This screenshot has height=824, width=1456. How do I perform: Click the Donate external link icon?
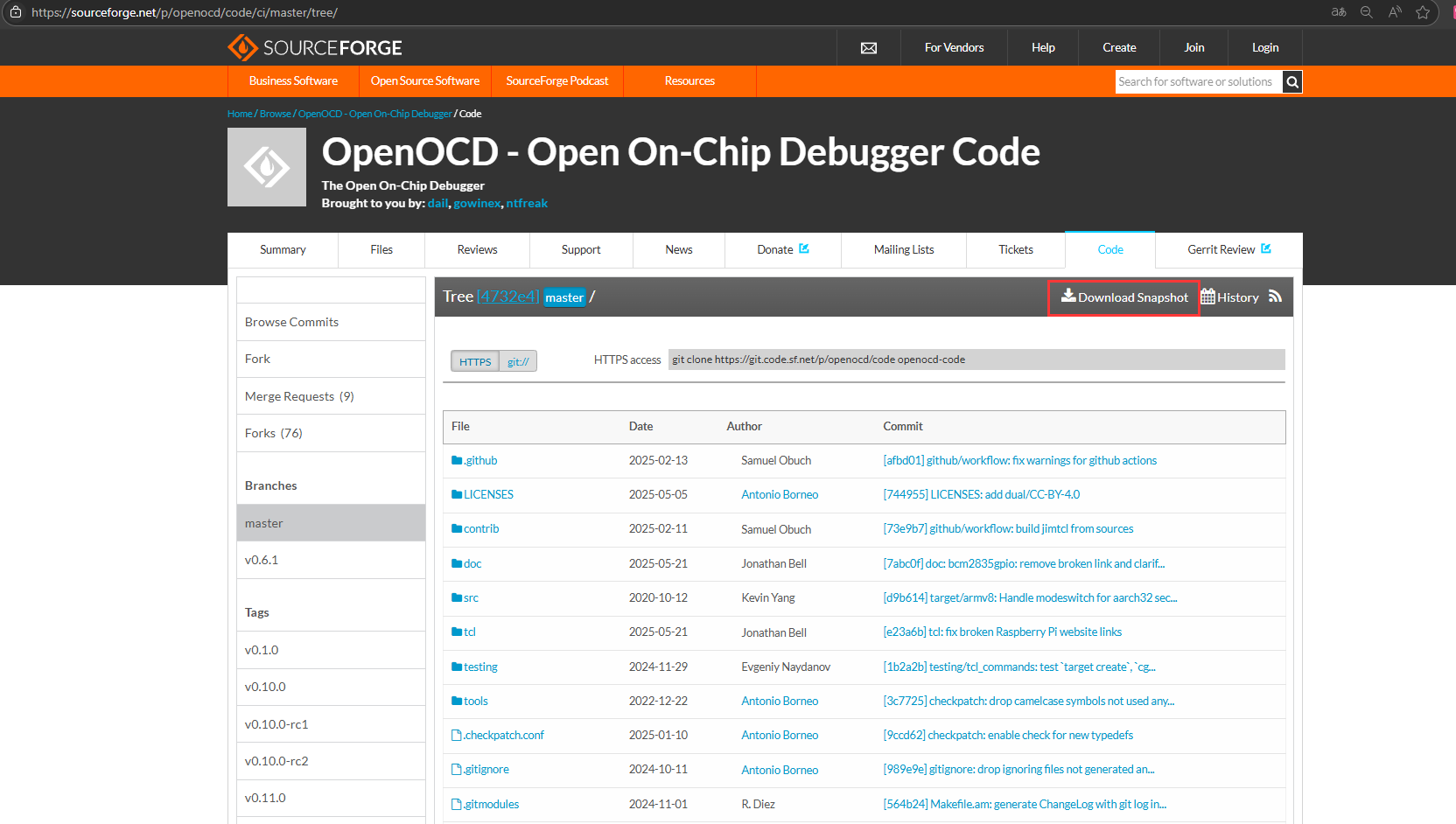click(x=804, y=248)
